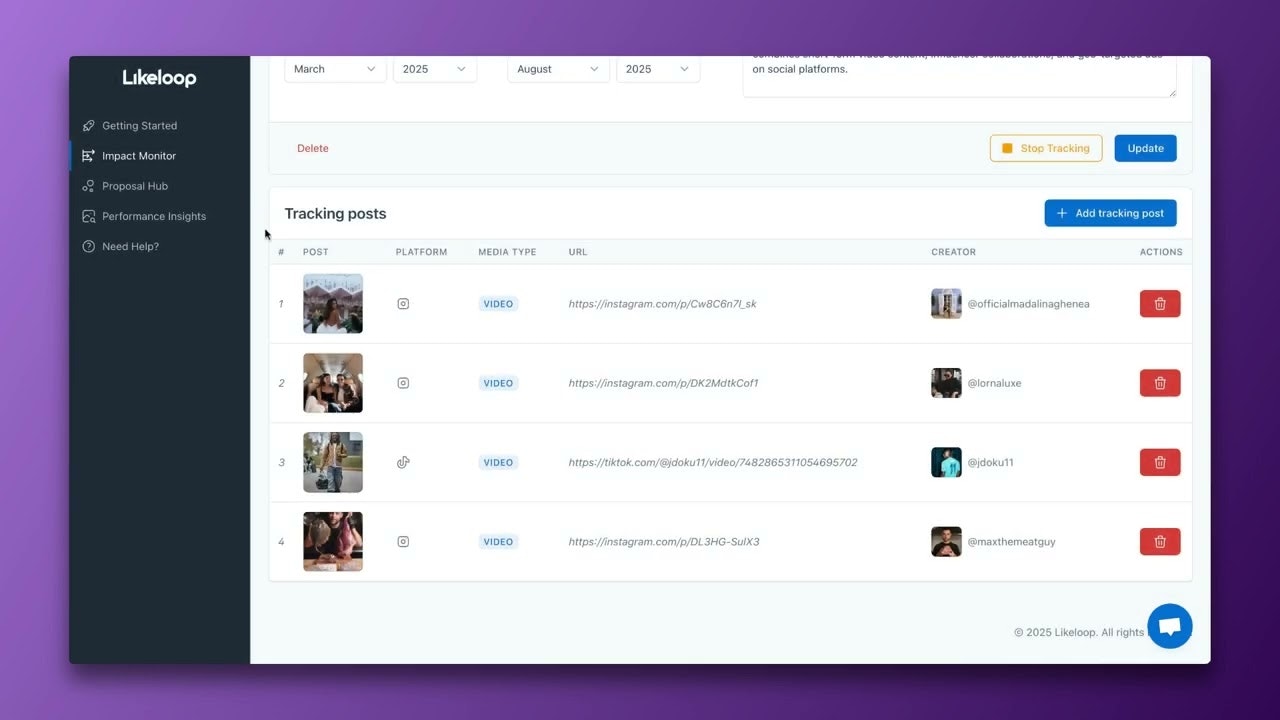Screen dimensions: 1280x720
Task: Click the red Delete link
Action: 313,148
